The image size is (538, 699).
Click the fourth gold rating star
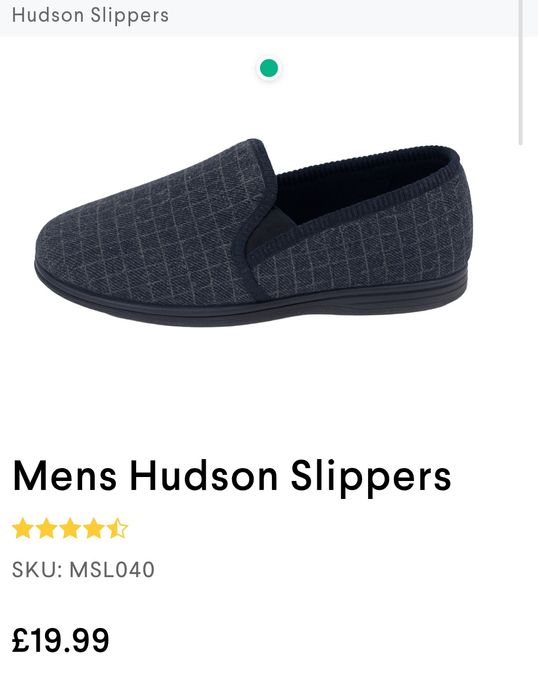click(x=94, y=529)
